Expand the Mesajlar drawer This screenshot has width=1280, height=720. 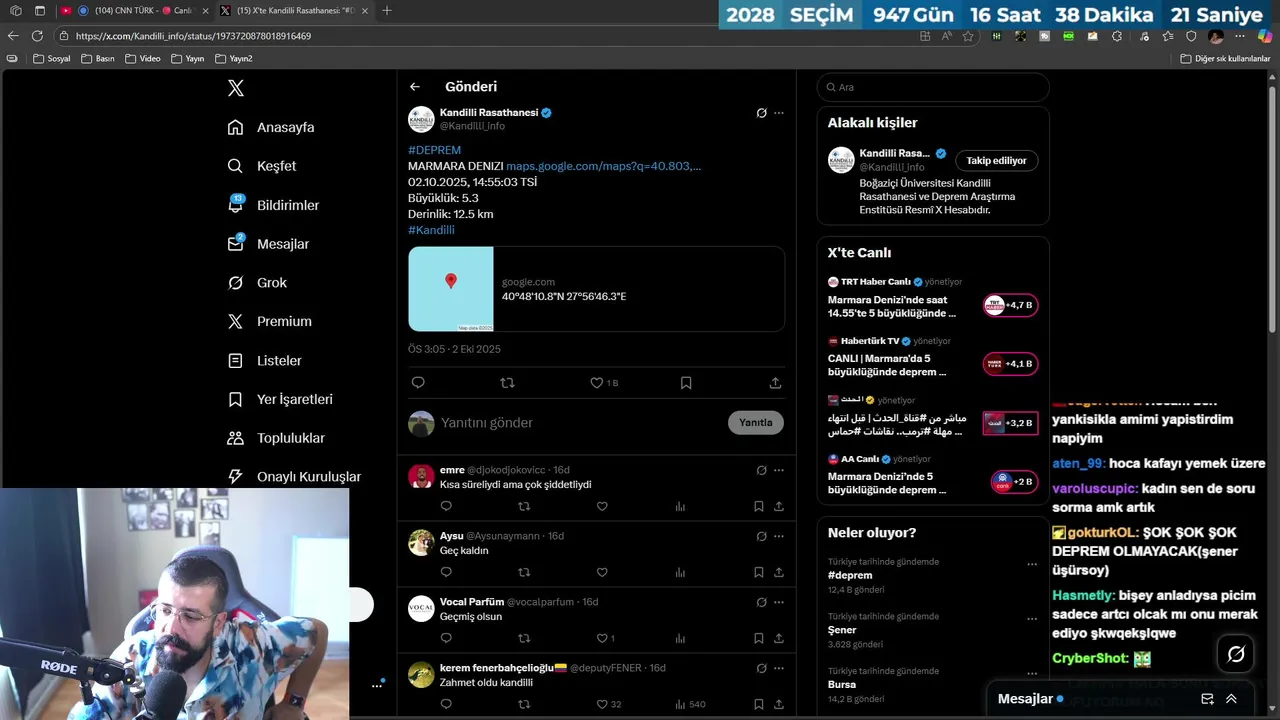coord(1231,699)
